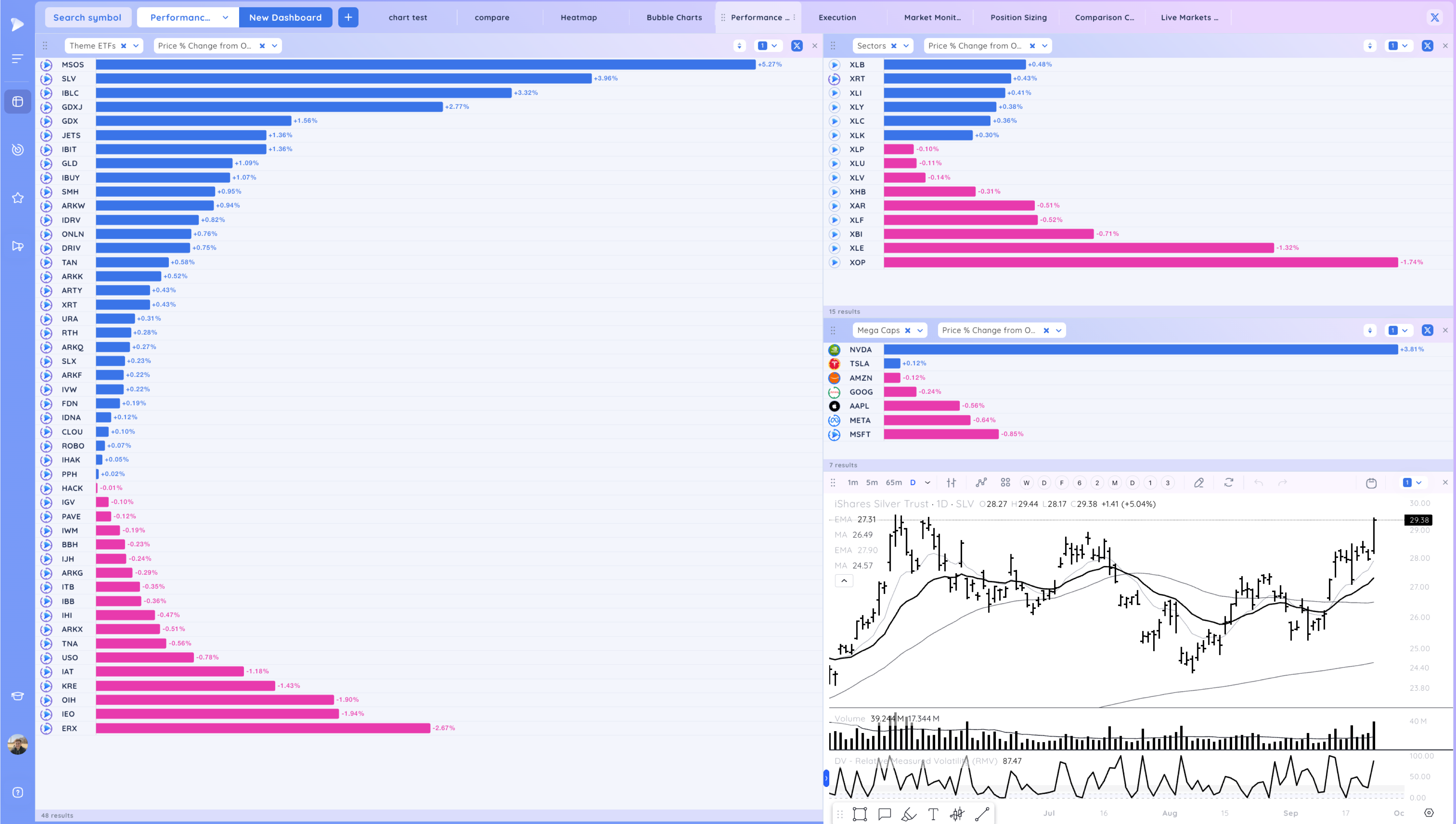Select the highlighter brush tool
Screen dimensions: 1456x824
point(909,814)
